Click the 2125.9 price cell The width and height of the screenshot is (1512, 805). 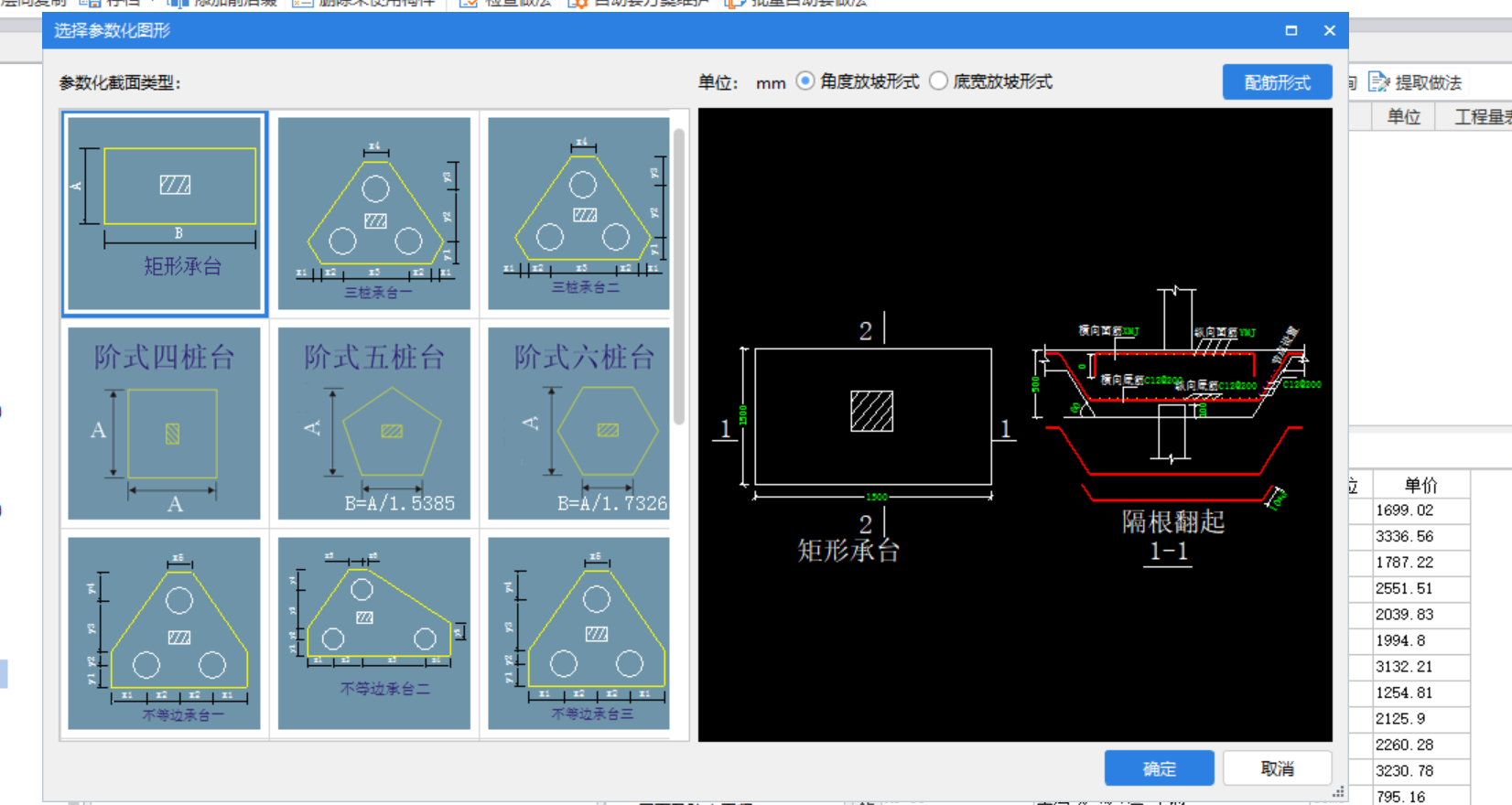point(1420,719)
